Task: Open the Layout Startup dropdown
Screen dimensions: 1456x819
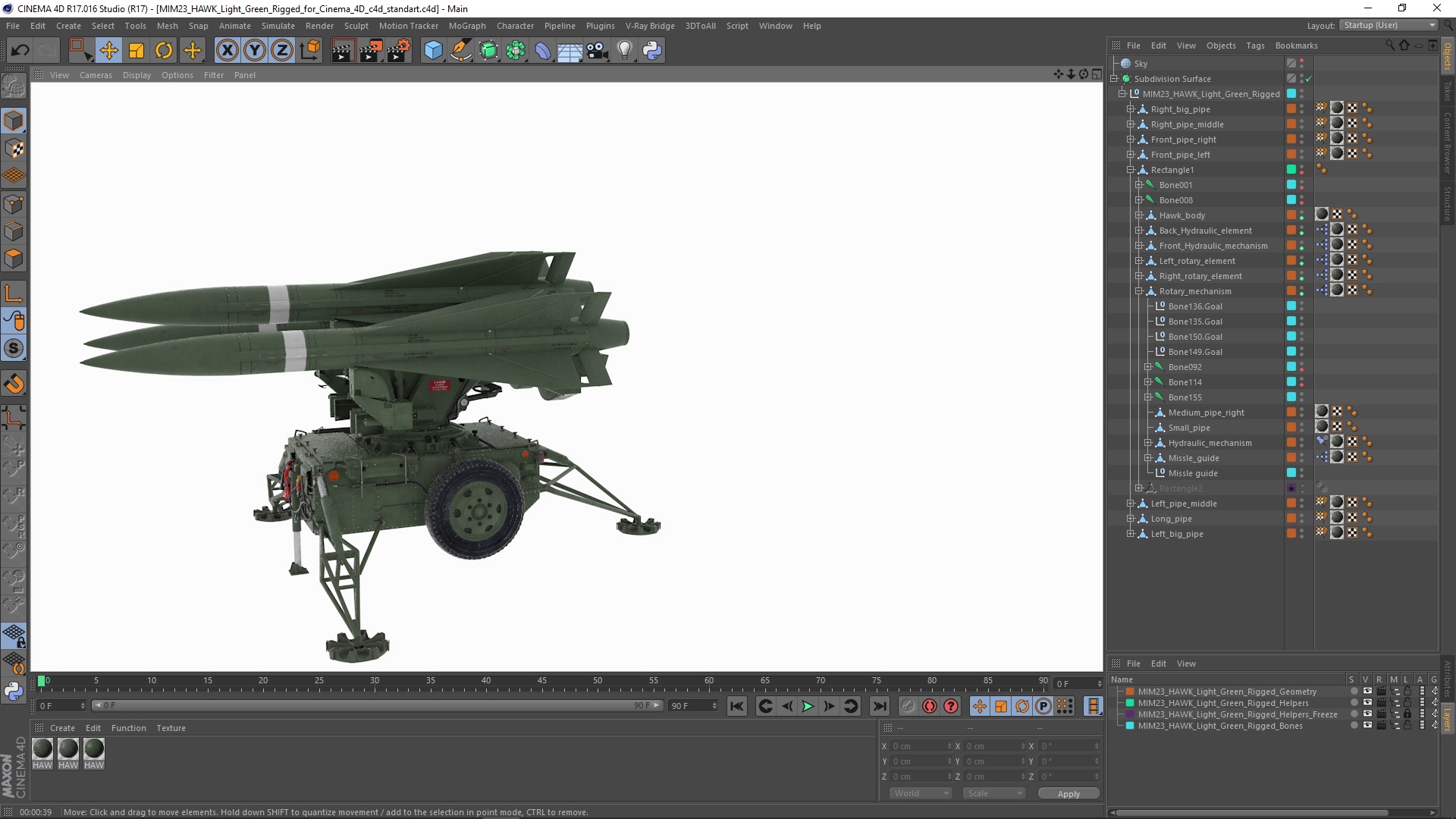Action: pos(1389,25)
